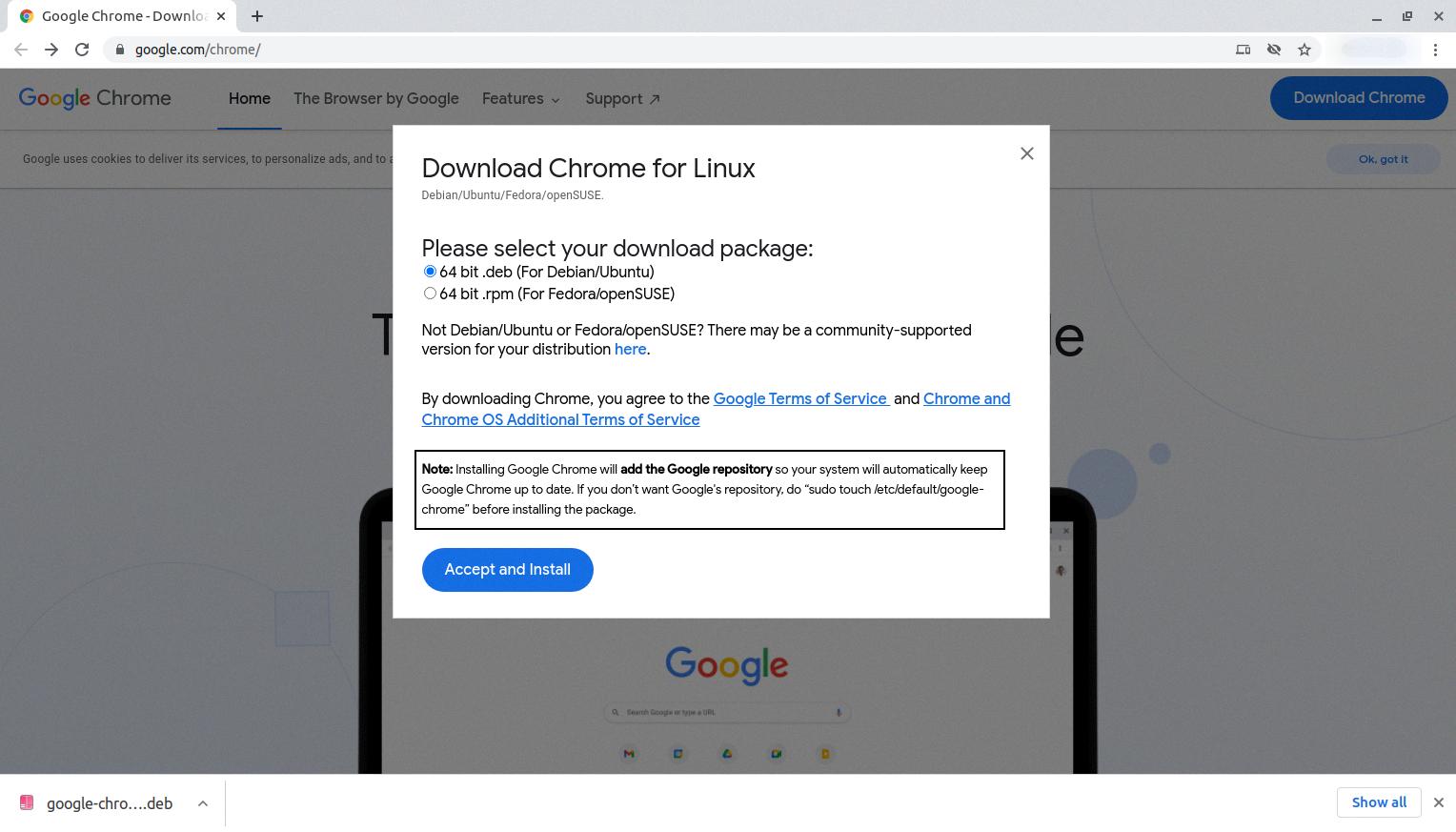Go to the Home navigation tab

point(249,99)
